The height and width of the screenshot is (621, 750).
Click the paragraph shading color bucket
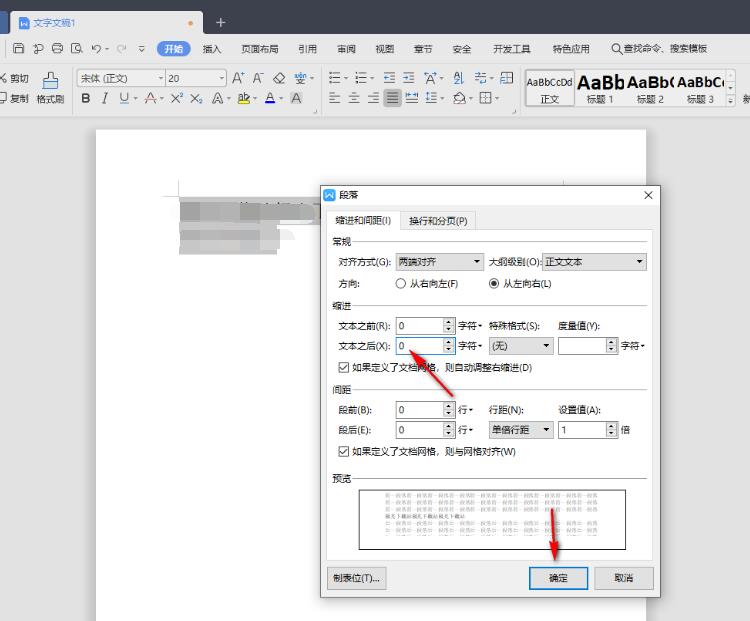click(x=459, y=98)
